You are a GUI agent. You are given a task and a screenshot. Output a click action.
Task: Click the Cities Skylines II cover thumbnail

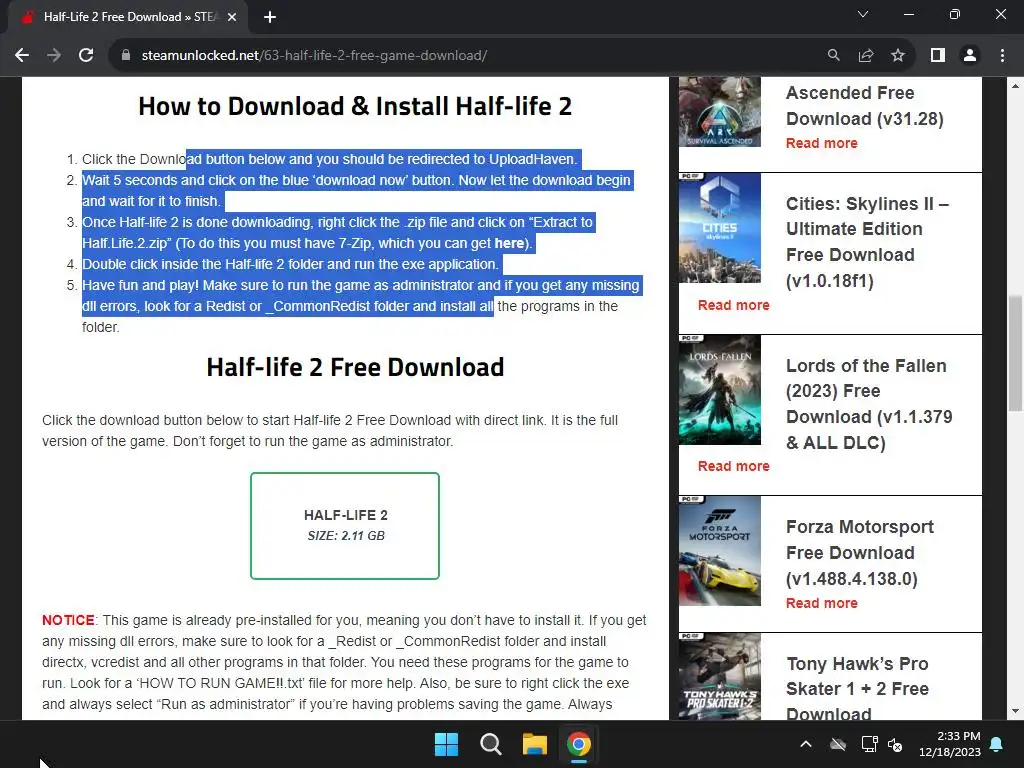tap(720, 229)
